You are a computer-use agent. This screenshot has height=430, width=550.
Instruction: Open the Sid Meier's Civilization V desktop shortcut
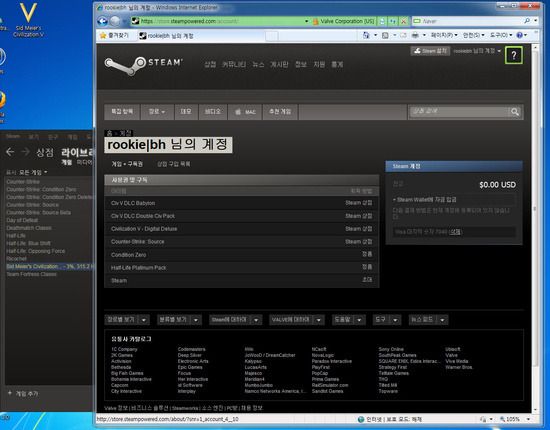click(x=28, y=19)
